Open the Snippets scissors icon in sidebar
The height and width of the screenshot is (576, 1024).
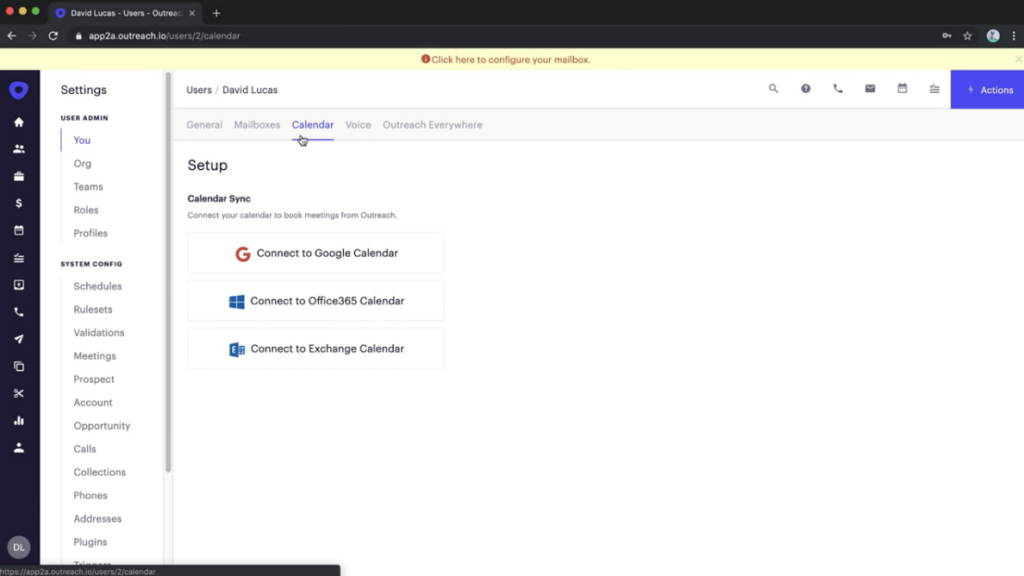[19, 393]
